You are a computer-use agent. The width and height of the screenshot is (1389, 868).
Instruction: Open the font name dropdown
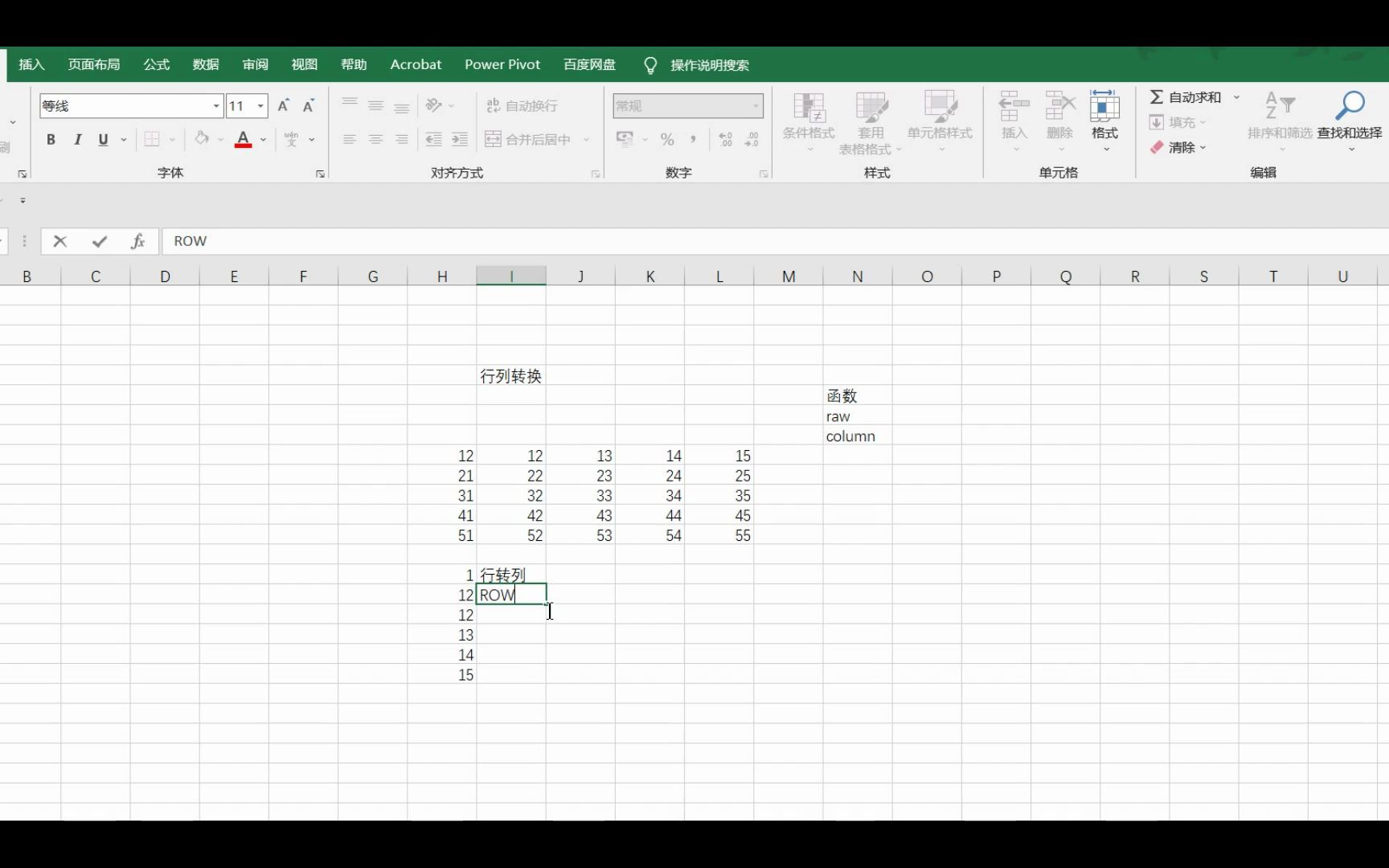215,105
